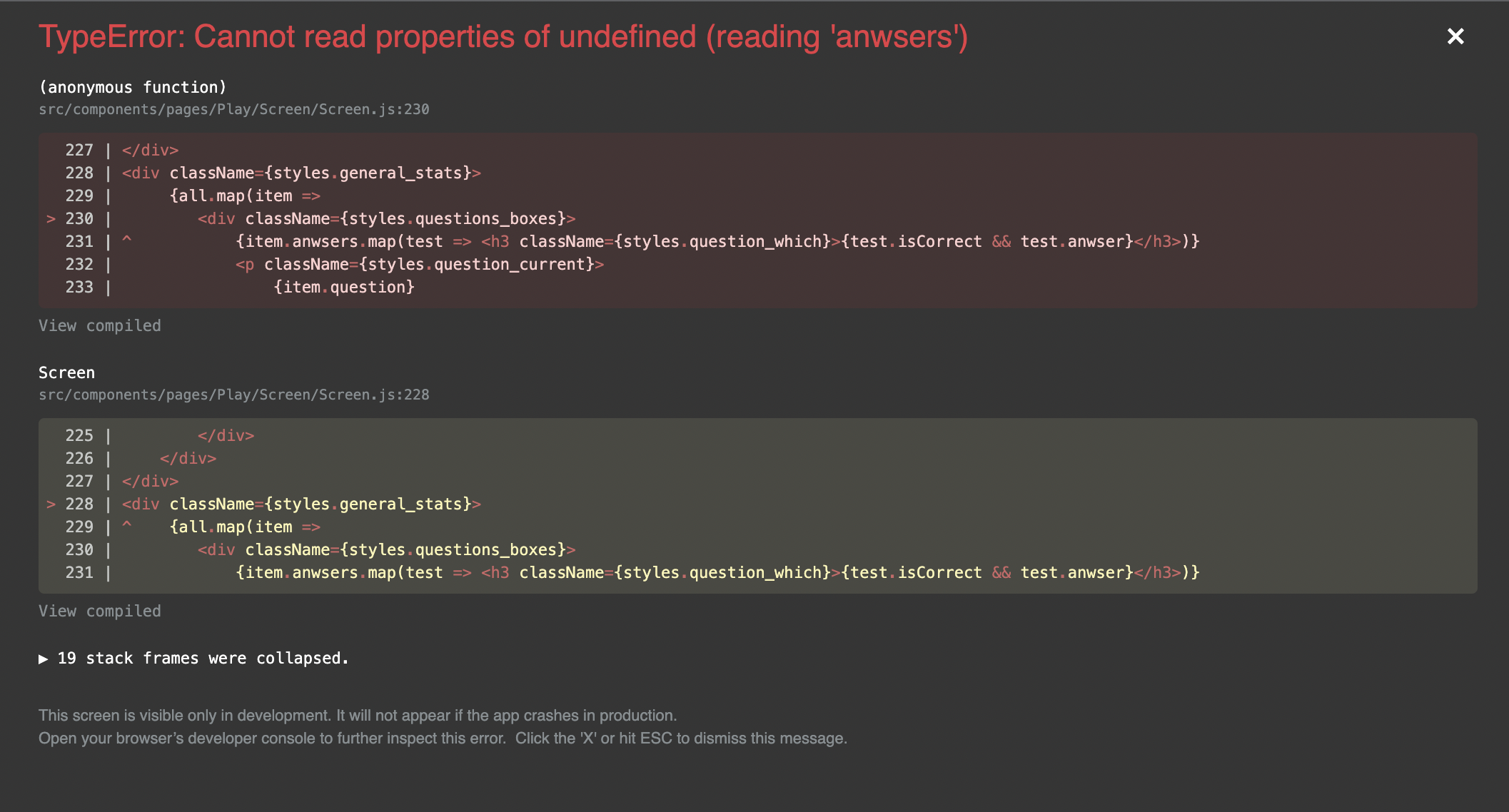
Task: Click the 'visible only in development' notice
Action: coord(358,716)
